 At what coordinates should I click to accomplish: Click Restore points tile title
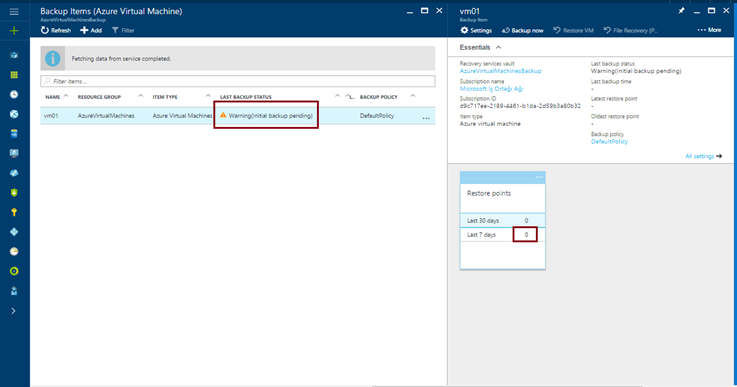tap(489, 193)
